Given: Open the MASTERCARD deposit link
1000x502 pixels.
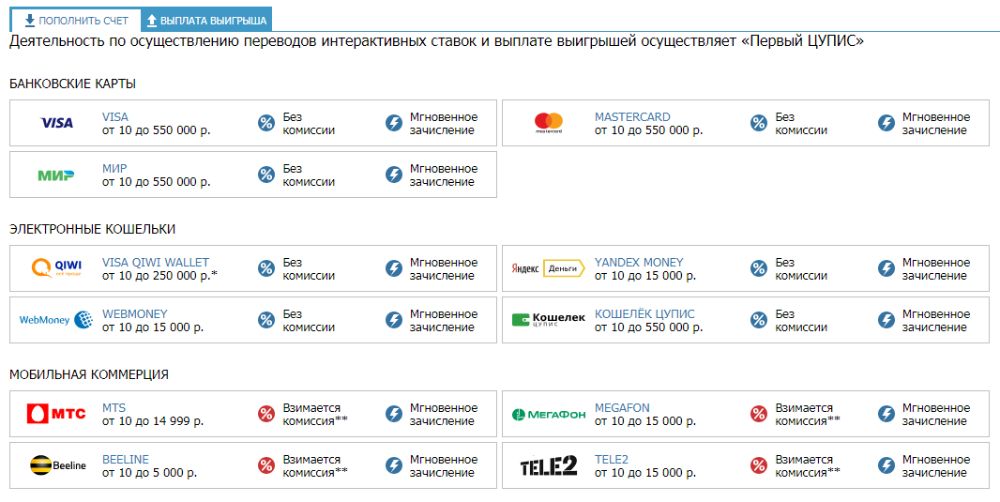Looking at the screenshot, I should pyautogui.click(x=632, y=117).
